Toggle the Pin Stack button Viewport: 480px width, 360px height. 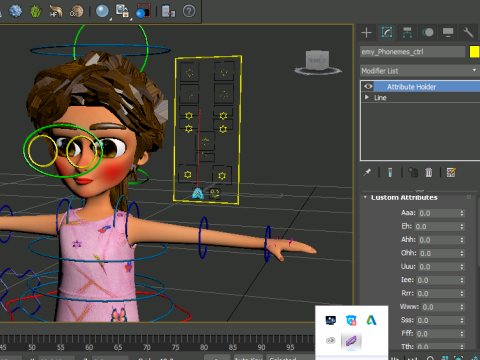click(367, 172)
